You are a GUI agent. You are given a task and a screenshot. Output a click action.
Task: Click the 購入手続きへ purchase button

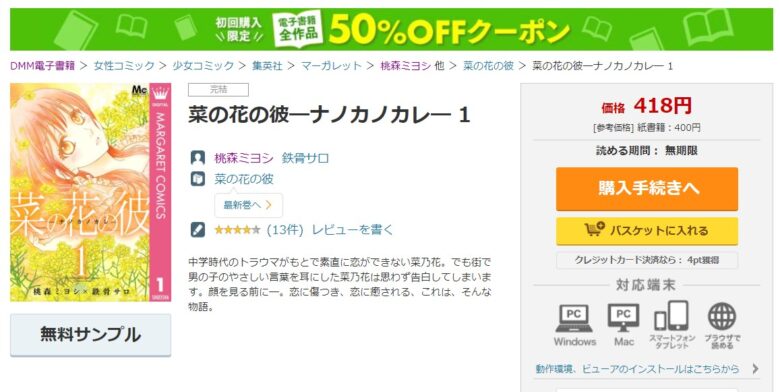[x=647, y=189]
